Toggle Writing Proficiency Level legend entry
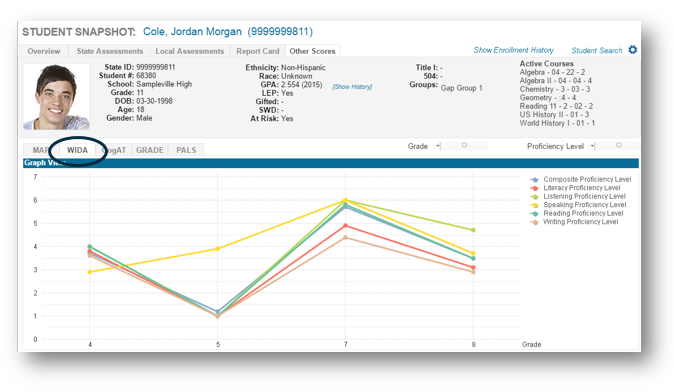 pos(574,222)
